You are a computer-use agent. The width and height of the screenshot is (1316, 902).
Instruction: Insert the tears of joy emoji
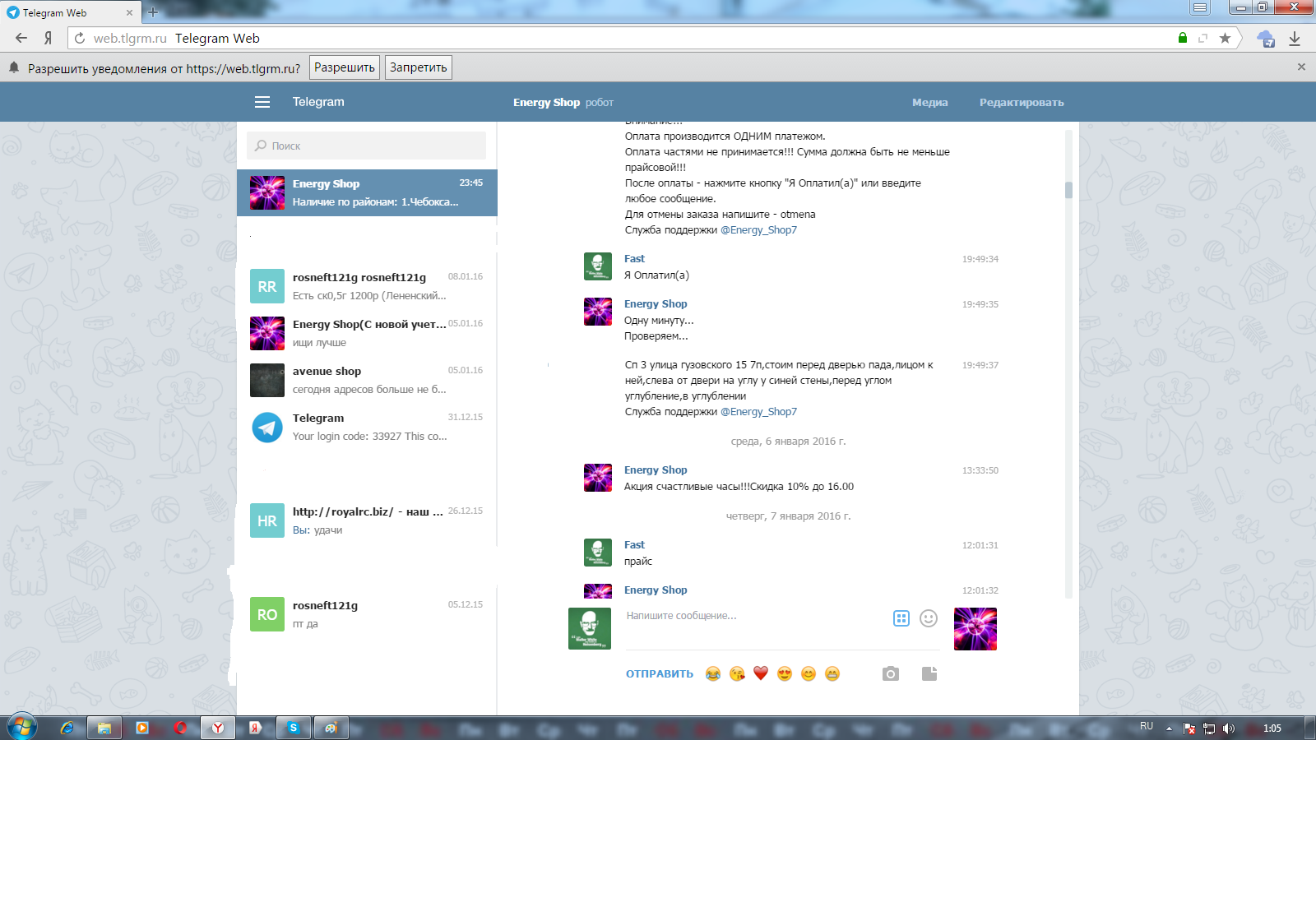pyautogui.click(x=713, y=674)
